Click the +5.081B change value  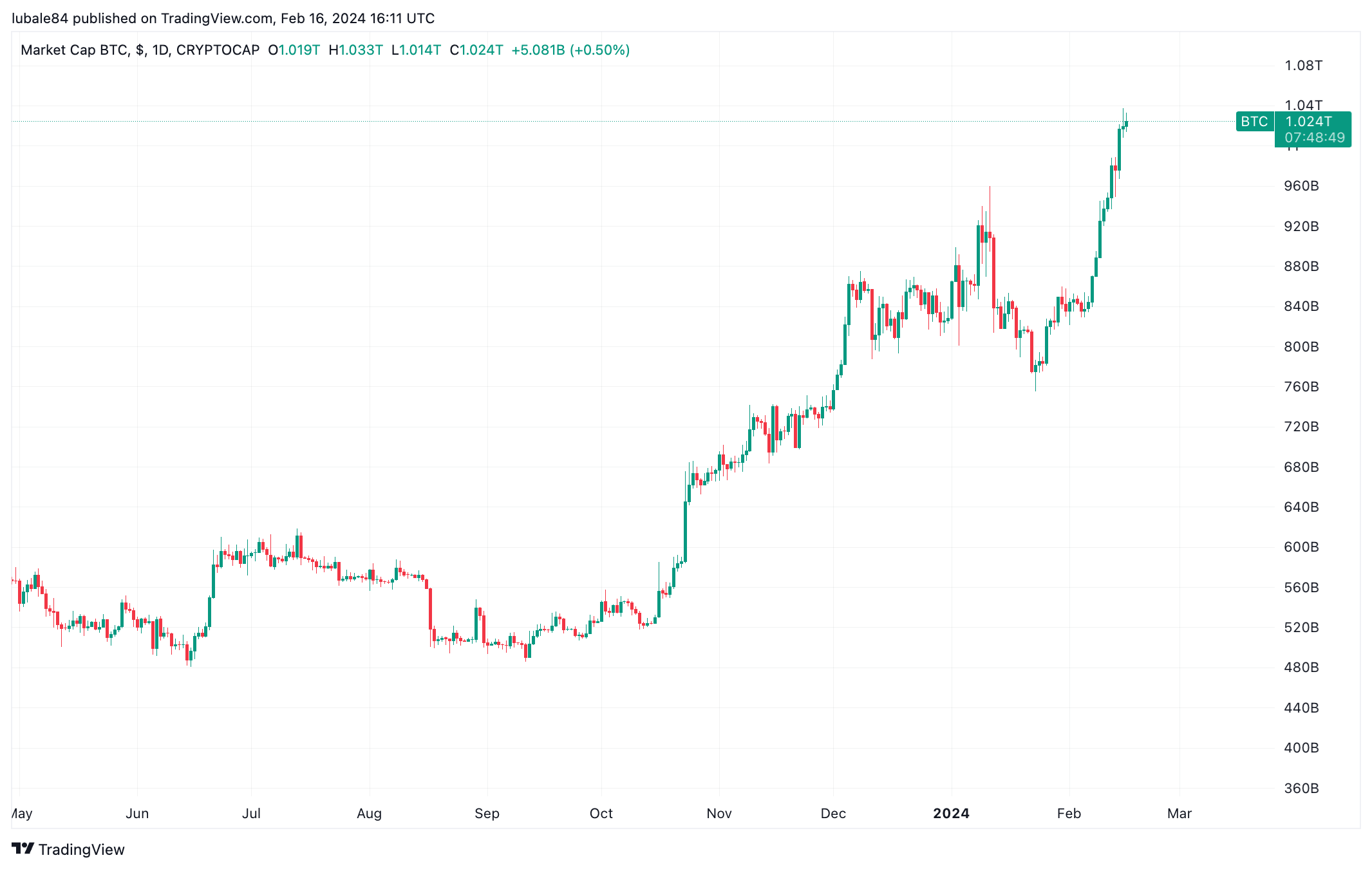coord(538,50)
